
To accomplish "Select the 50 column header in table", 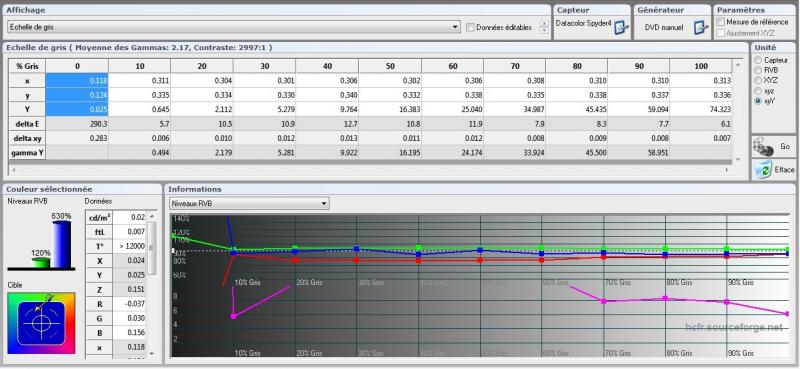I will pos(390,66).
